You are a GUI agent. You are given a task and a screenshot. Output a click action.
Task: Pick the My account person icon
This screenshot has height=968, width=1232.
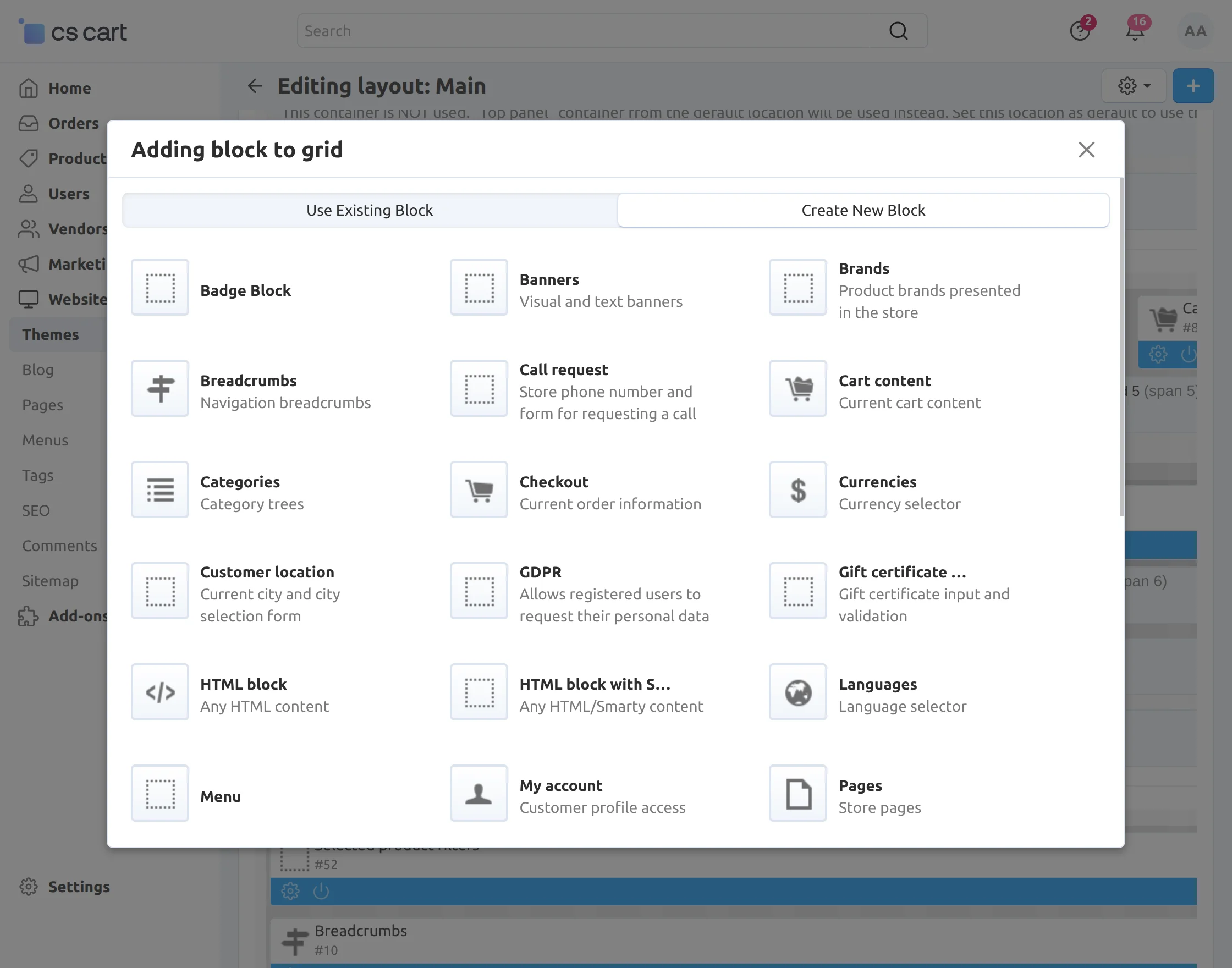(479, 794)
